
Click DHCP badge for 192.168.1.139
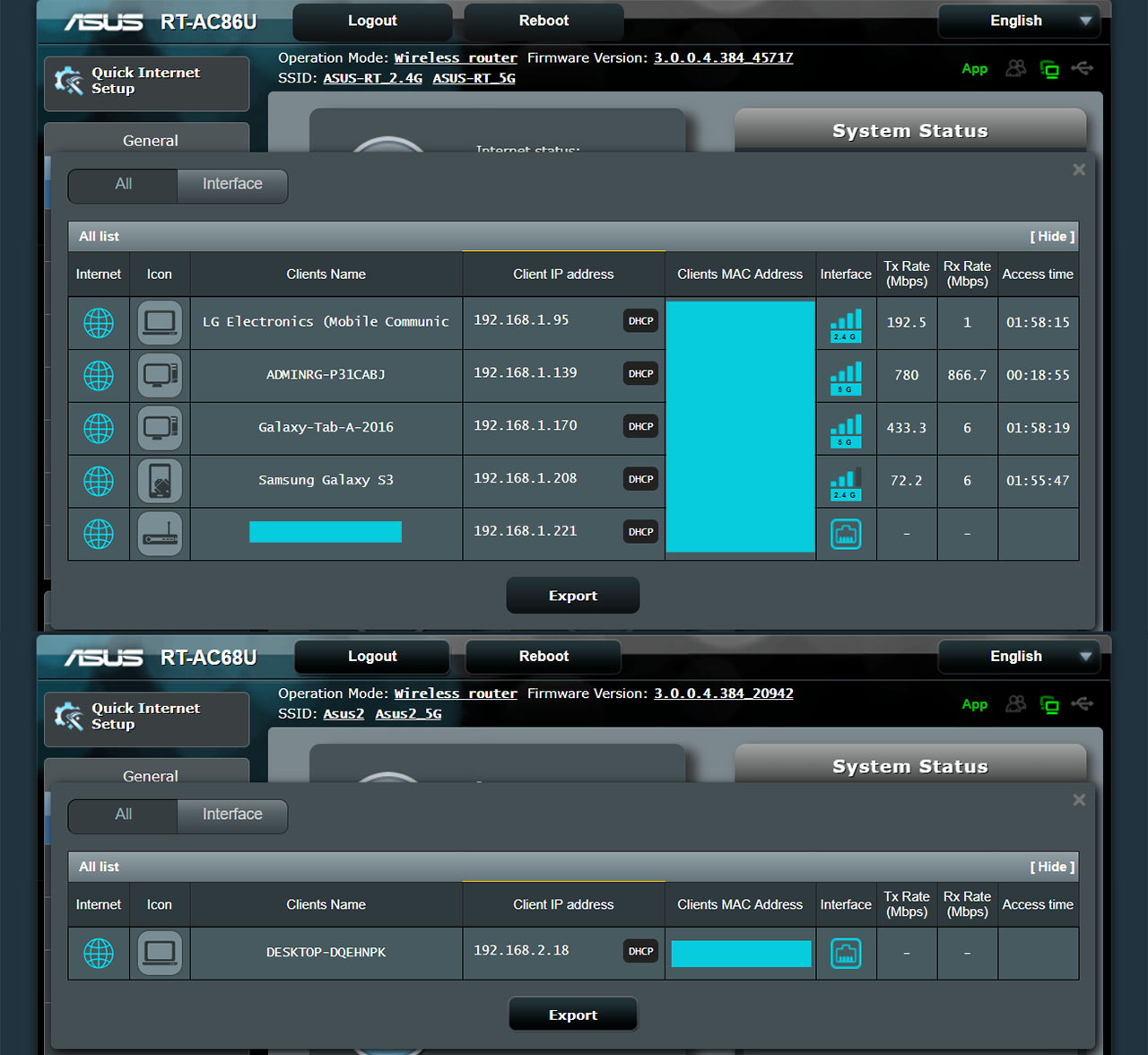click(640, 374)
